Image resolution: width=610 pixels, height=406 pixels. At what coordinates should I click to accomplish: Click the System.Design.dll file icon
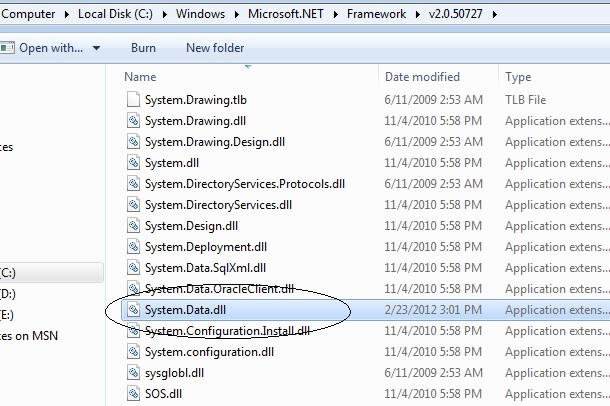point(134,226)
